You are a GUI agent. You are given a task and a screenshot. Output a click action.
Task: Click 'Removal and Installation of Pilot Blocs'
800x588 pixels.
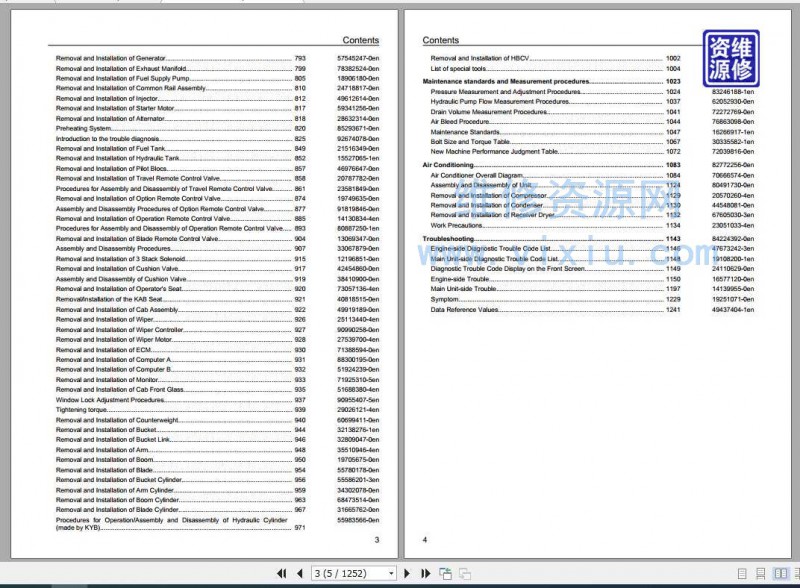(111, 168)
